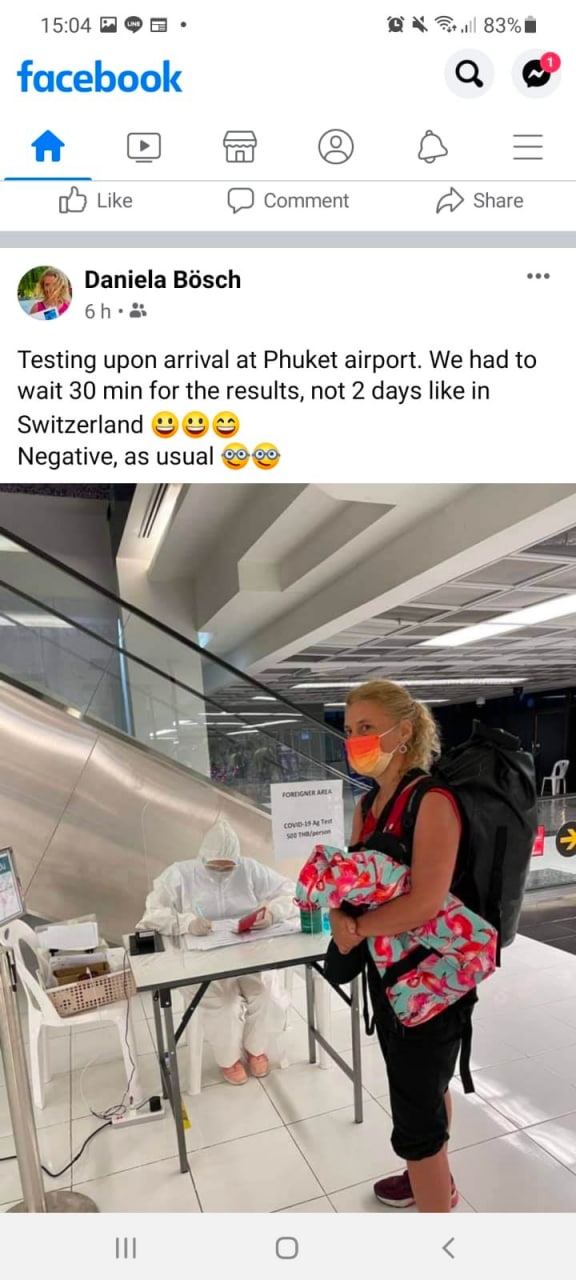Open the Profile icon tab
Screen dimensions: 576x1280
[336, 147]
